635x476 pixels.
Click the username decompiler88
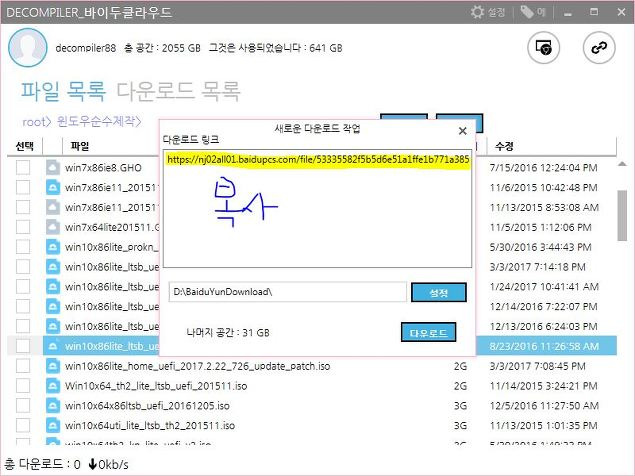point(85,48)
